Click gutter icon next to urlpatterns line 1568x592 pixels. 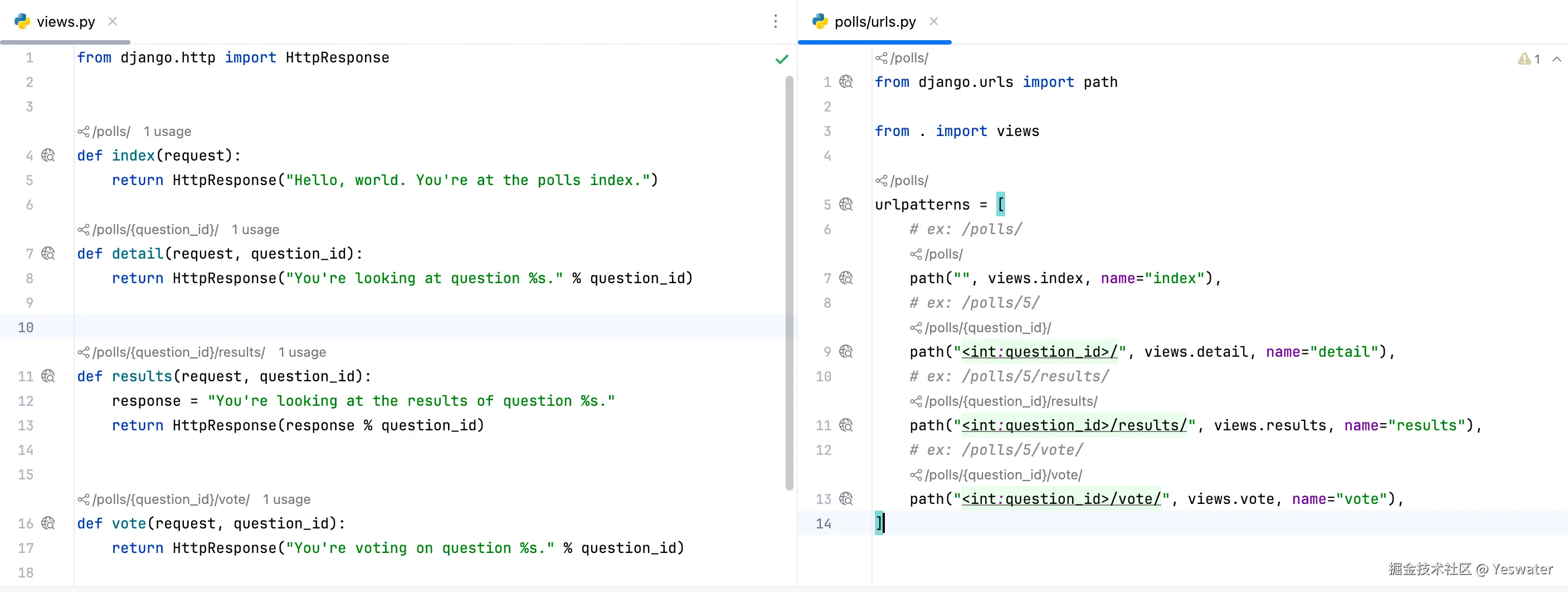846,205
